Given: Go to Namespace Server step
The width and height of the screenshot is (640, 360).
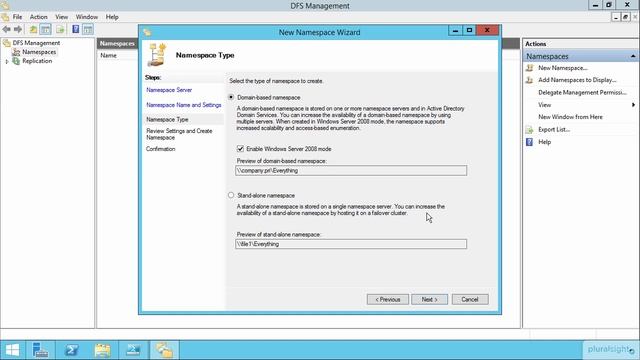Looking at the screenshot, I should coord(169,90).
